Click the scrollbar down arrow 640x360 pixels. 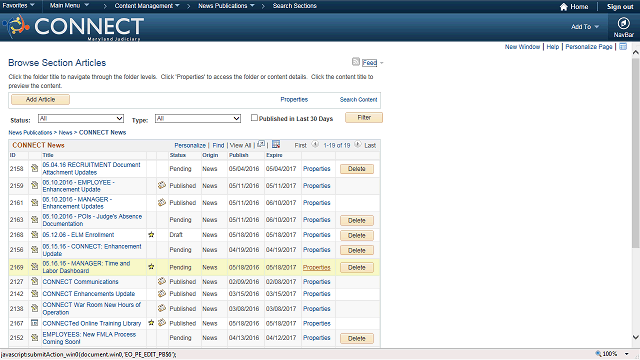[x=636, y=337]
